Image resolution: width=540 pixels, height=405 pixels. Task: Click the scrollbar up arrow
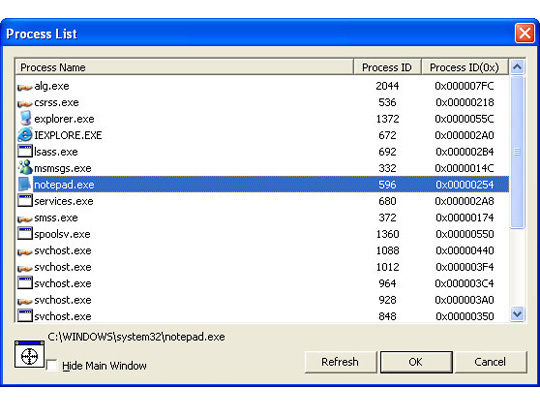tap(517, 67)
